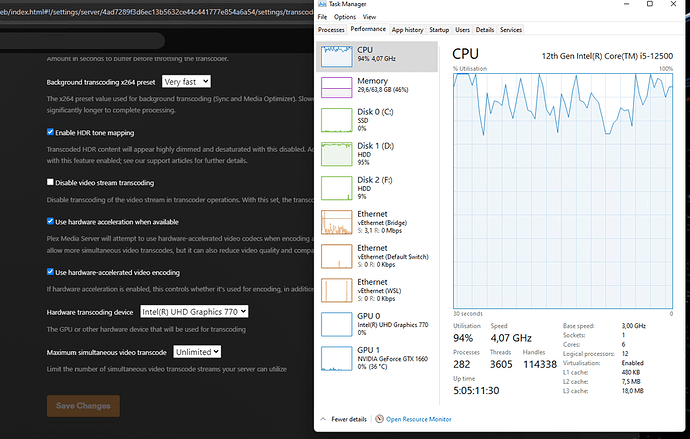Click the 4,07 GHz speed value
Screen dimensions: 690x439
tap(511, 338)
